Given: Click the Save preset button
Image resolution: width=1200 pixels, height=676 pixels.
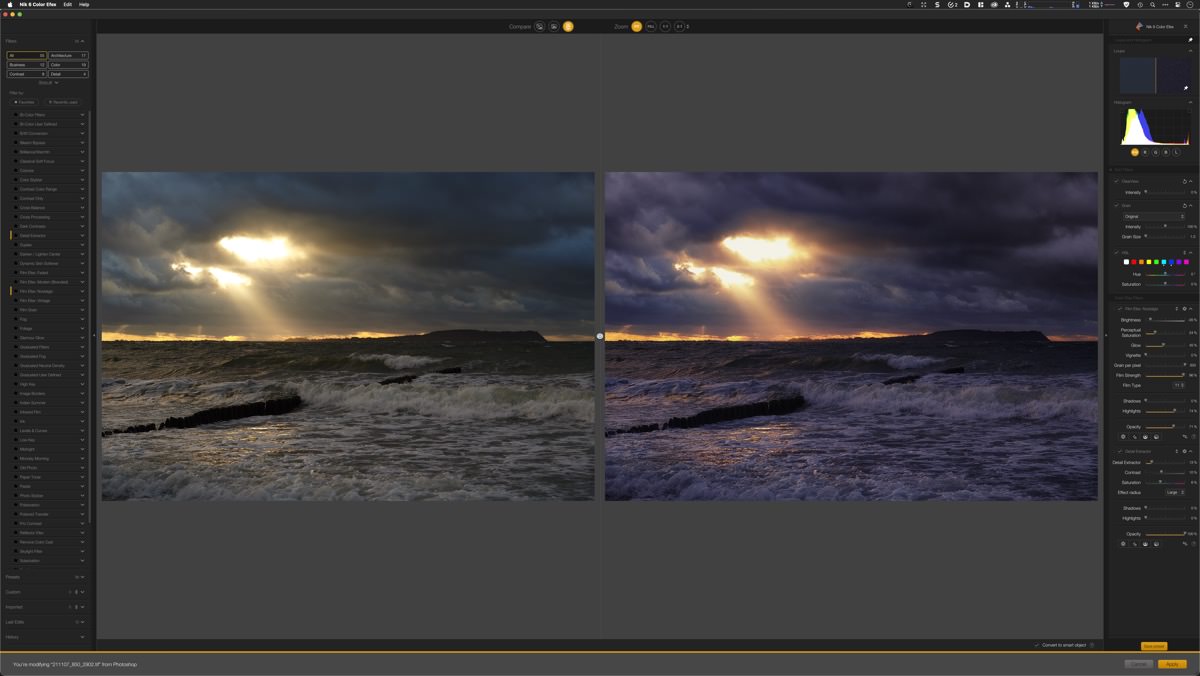Looking at the screenshot, I should [1153, 646].
